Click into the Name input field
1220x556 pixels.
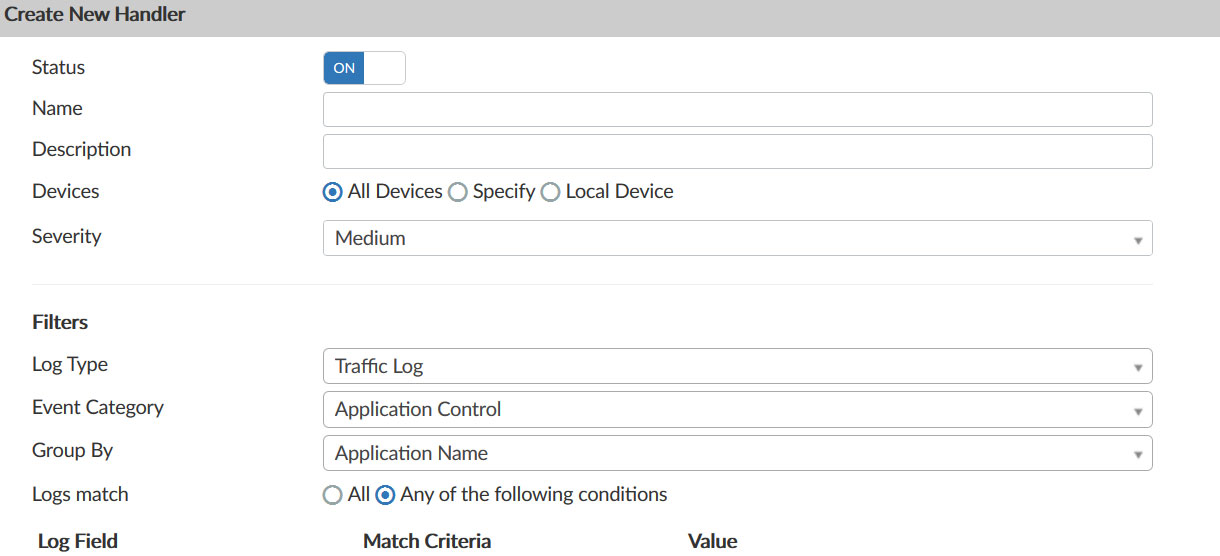pyautogui.click(x=737, y=109)
